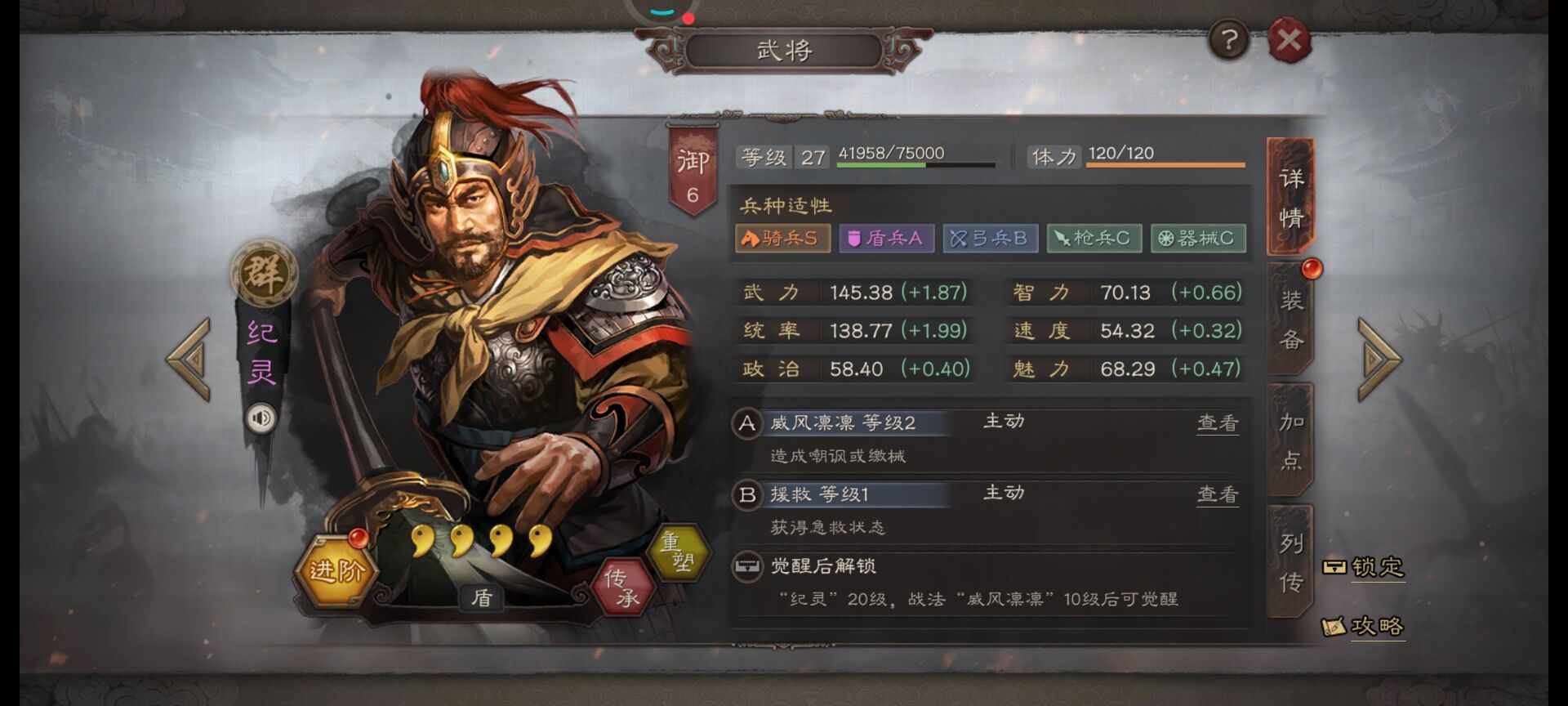Screen dimensions: 1568x706
Task: Go to previous general with left arrow
Action: click(189, 360)
